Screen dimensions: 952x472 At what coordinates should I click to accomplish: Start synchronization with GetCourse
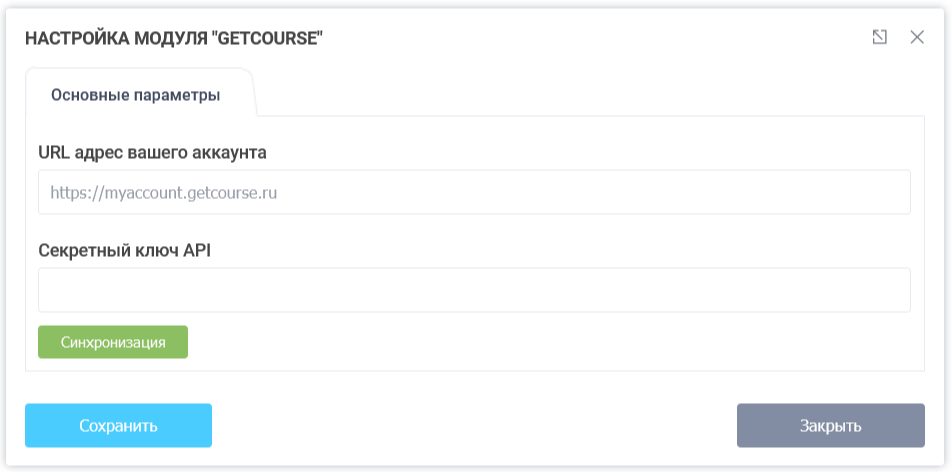click(113, 341)
